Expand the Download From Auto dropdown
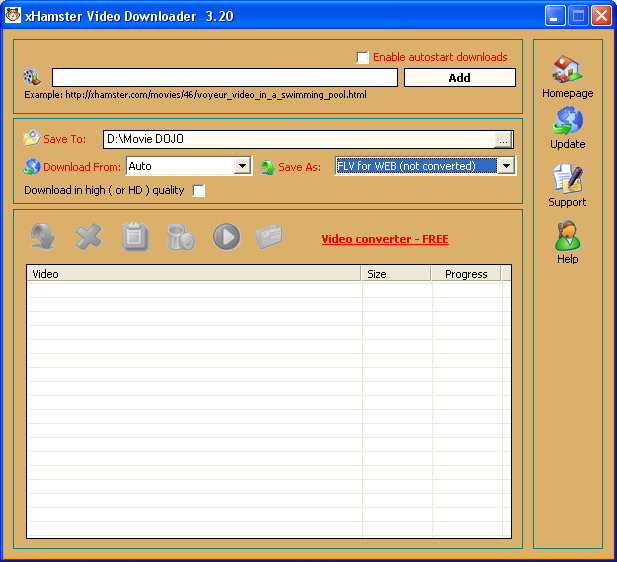 (x=242, y=166)
